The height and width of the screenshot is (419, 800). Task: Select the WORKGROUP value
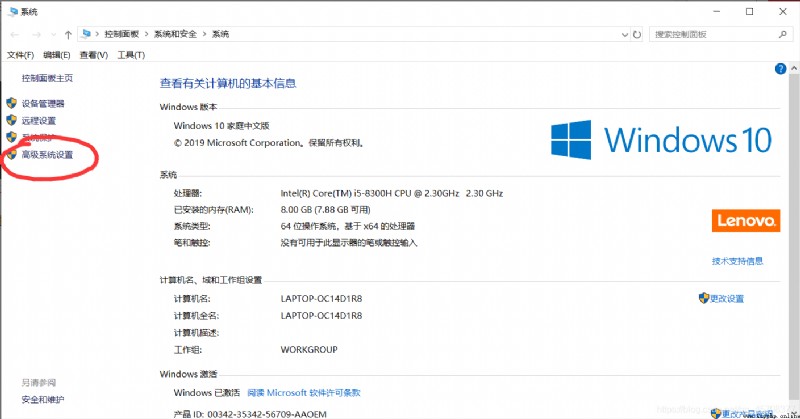pyautogui.click(x=309, y=350)
